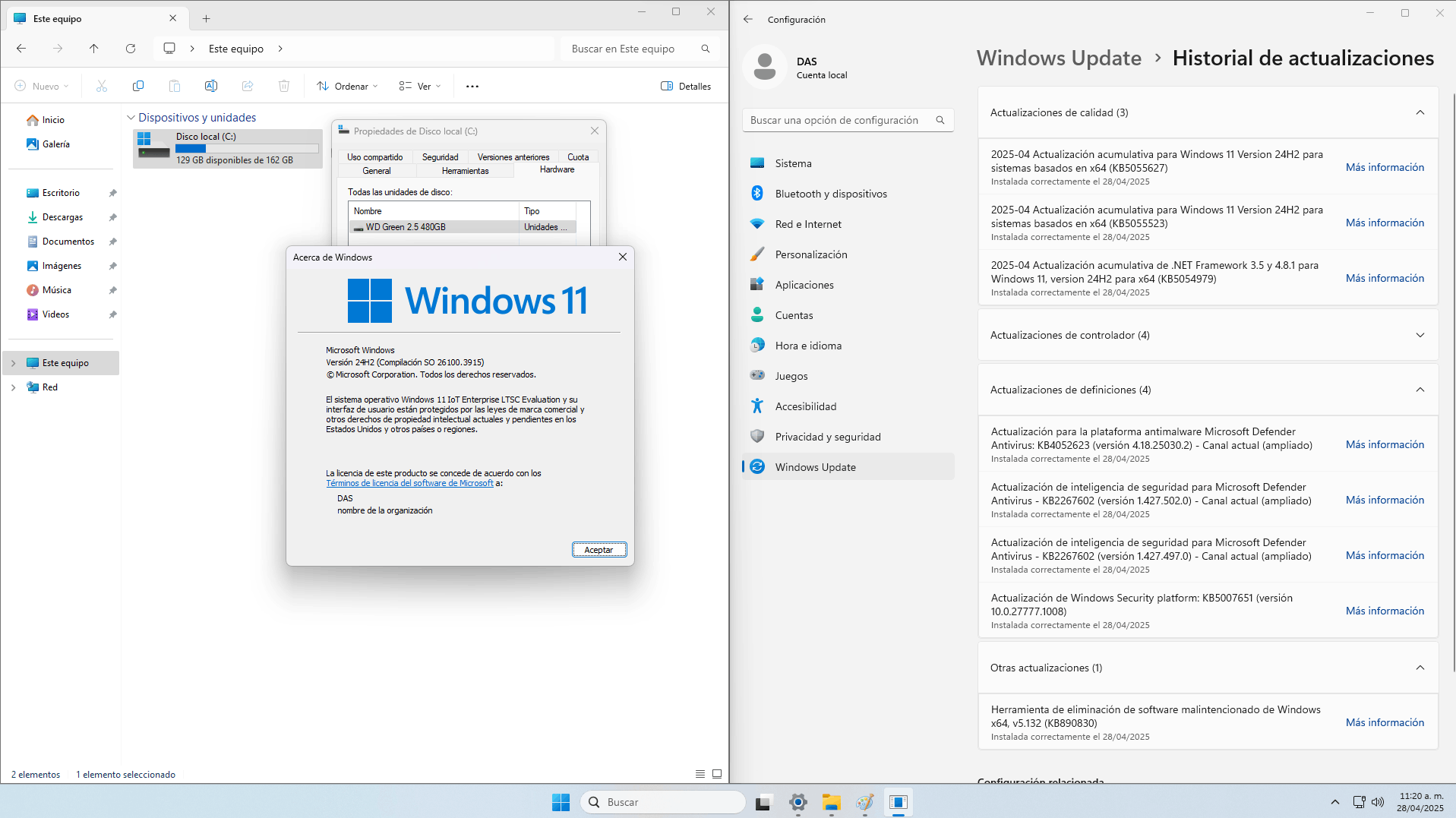Image resolution: width=1456 pixels, height=818 pixels.
Task: Open the three-dots more options menu
Action: click(x=472, y=86)
